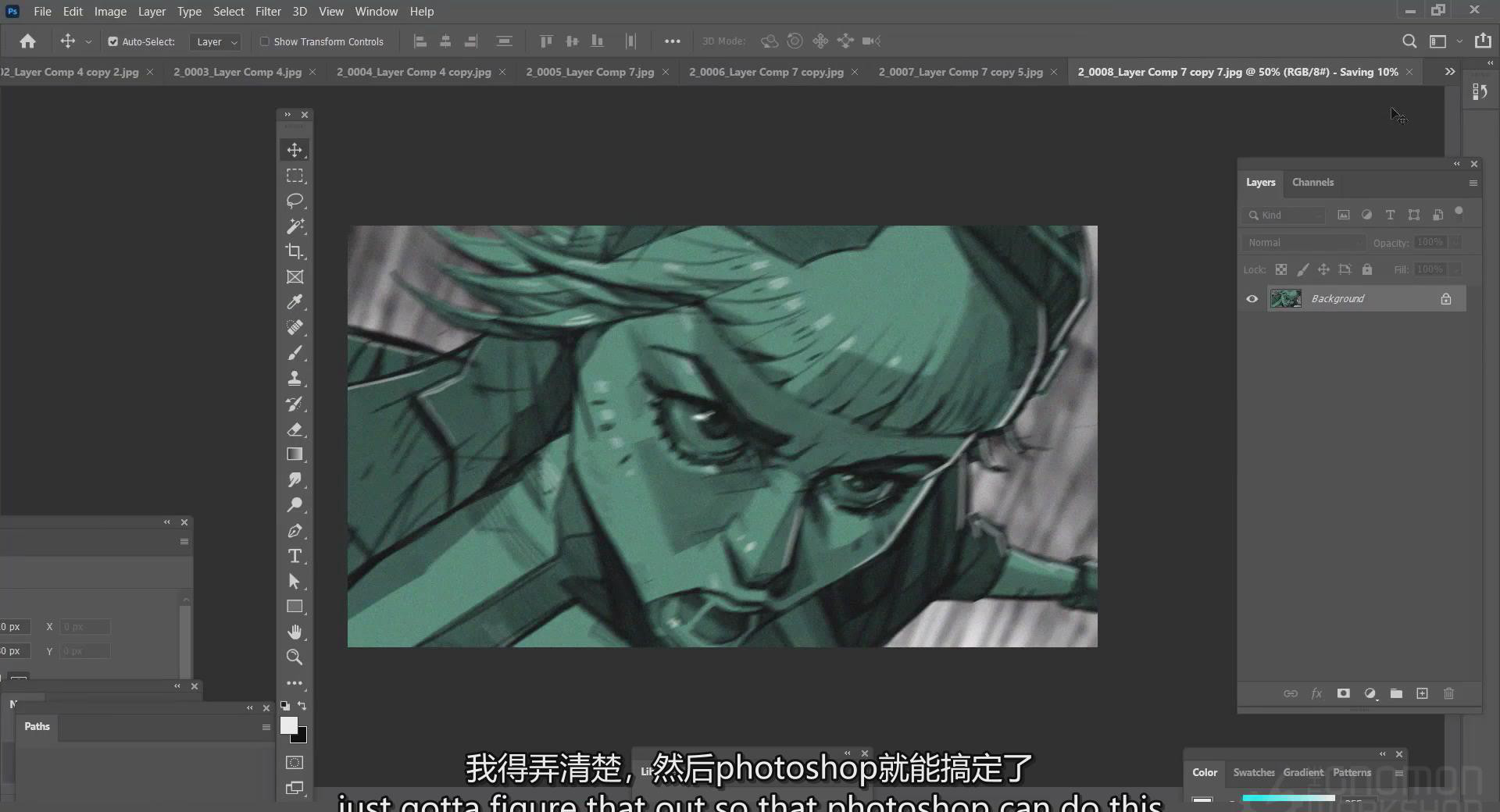1500x812 pixels.
Task: Toggle Quick Mask mode icon
Action: (x=295, y=763)
